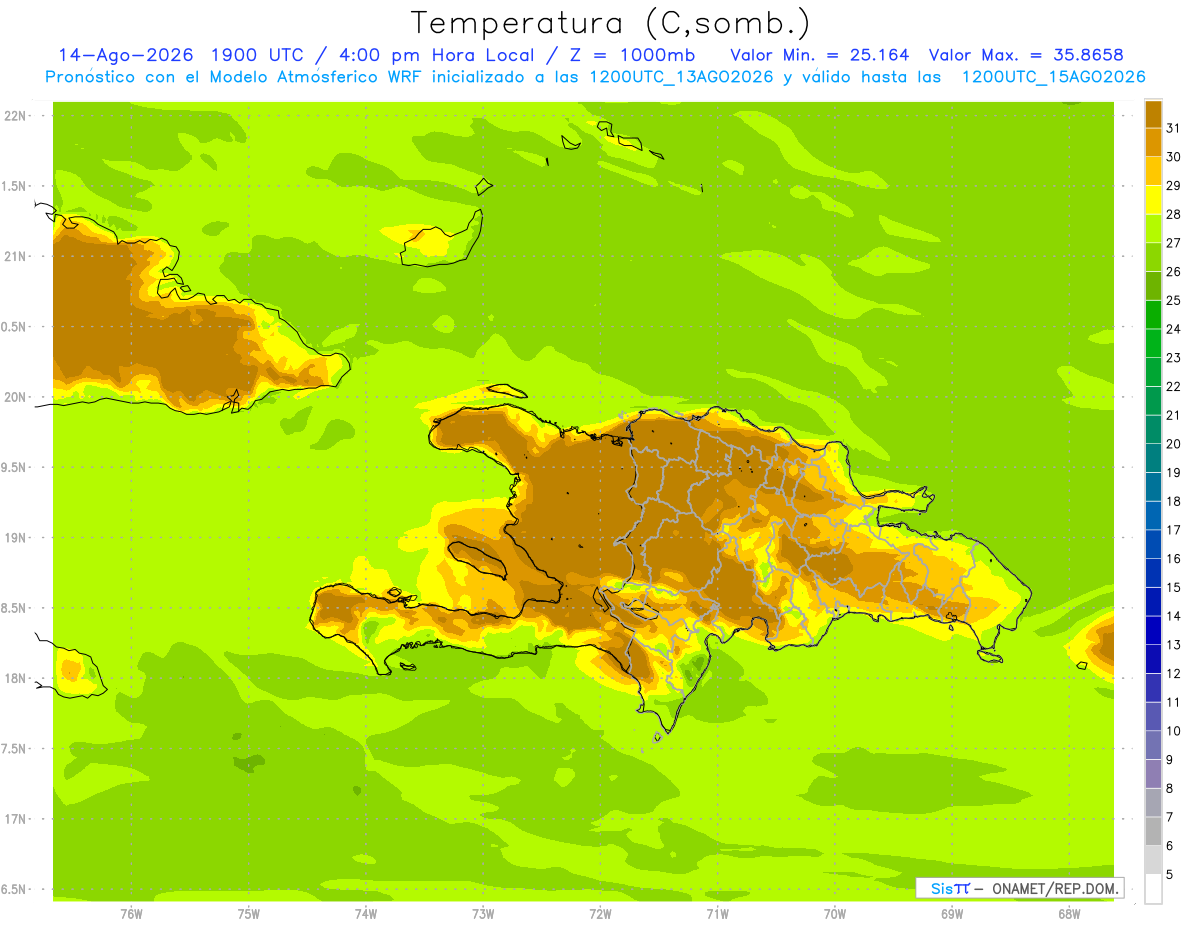Click the 72W longitude axis label
This screenshot has width=1200, height=927.
point(600,914)
